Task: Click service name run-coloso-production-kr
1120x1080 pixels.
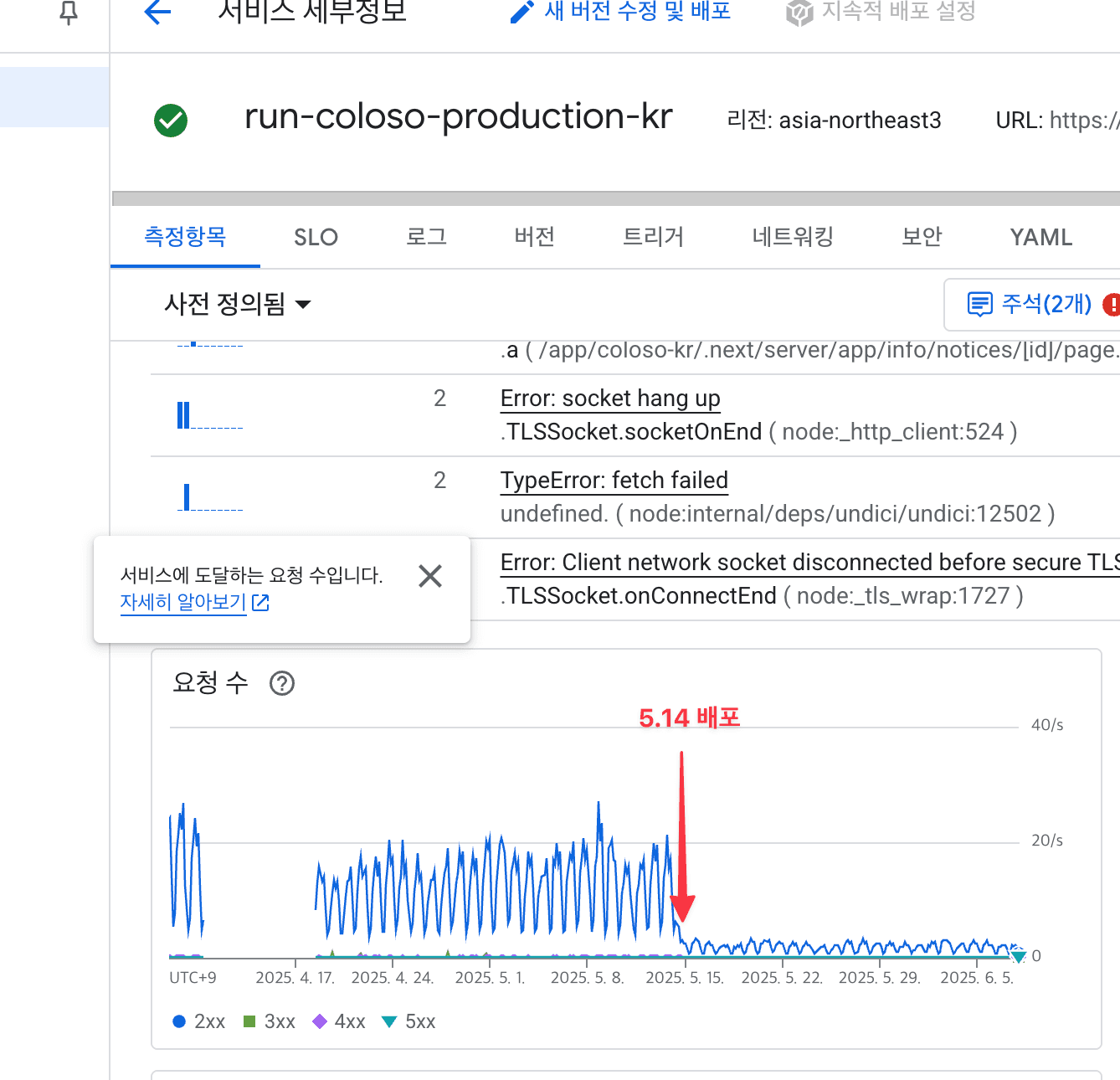Action: (458, 116)
